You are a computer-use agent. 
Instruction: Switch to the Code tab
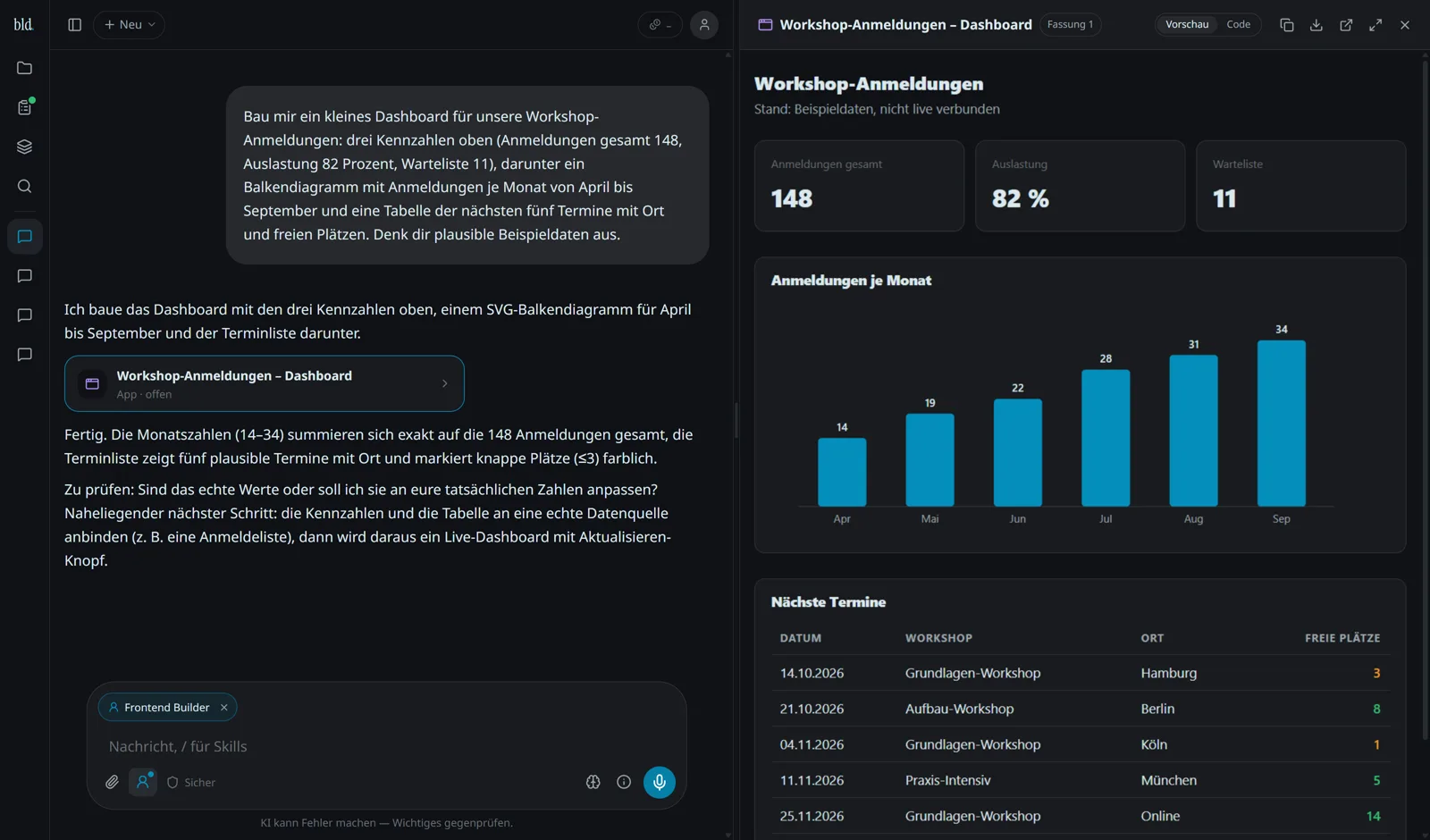[x=1238, y=25]
